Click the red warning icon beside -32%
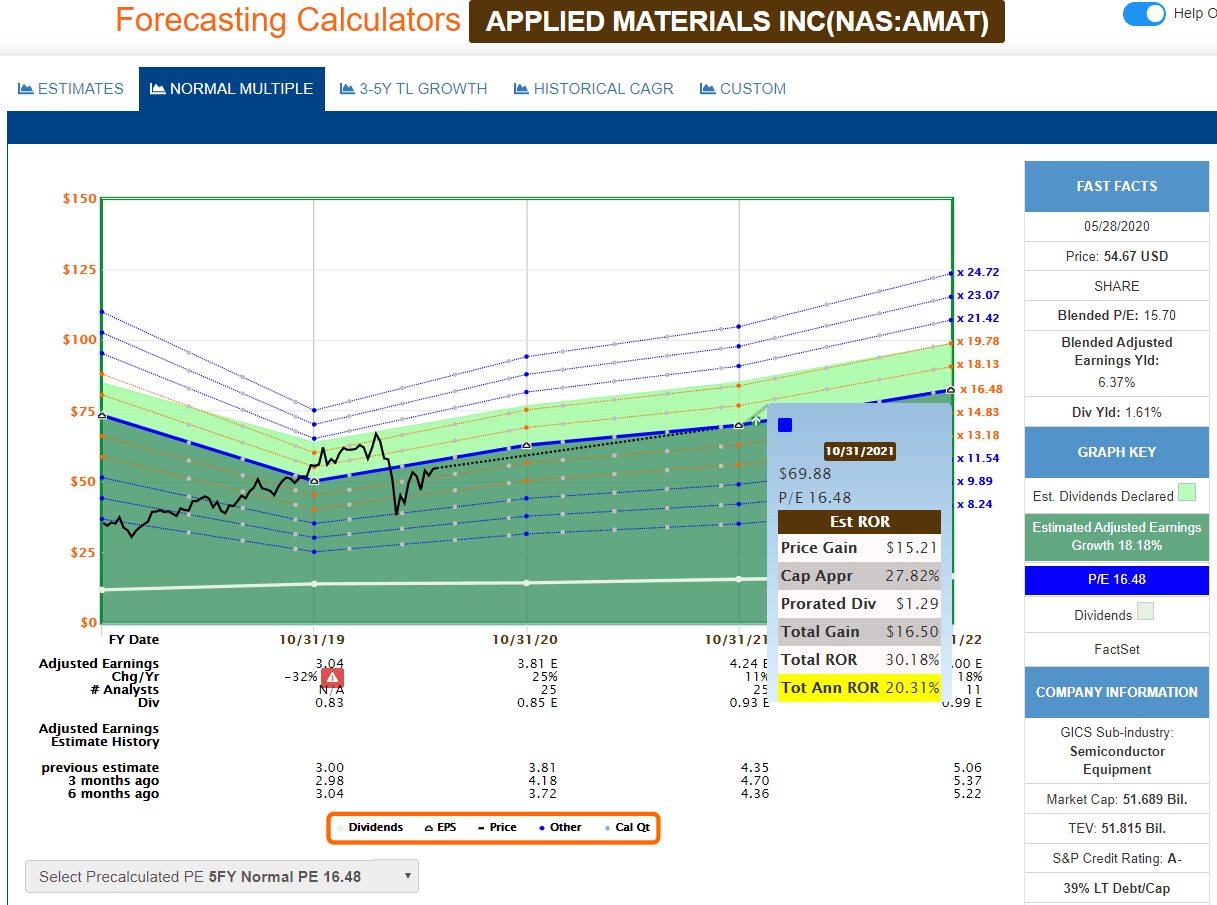This screenshot has width=1217, height=905. 332,678
